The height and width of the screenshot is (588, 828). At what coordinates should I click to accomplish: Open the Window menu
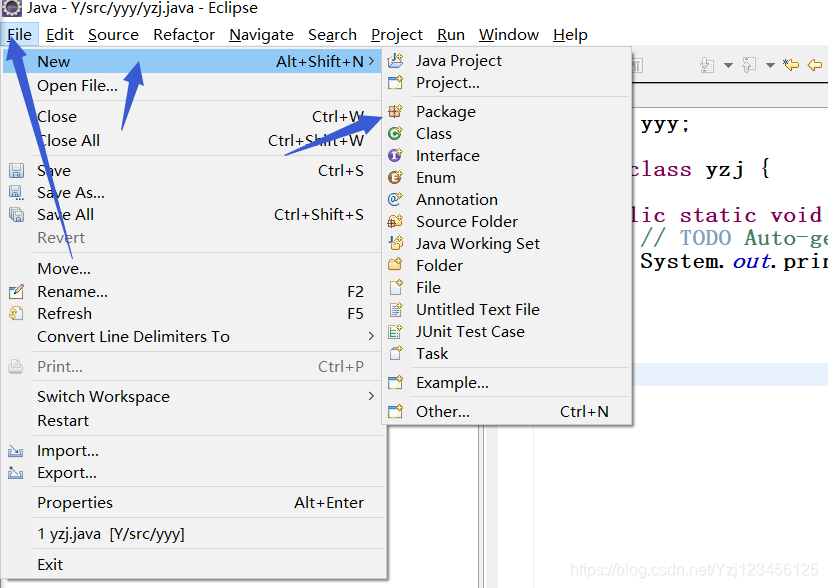pos(509,35)
